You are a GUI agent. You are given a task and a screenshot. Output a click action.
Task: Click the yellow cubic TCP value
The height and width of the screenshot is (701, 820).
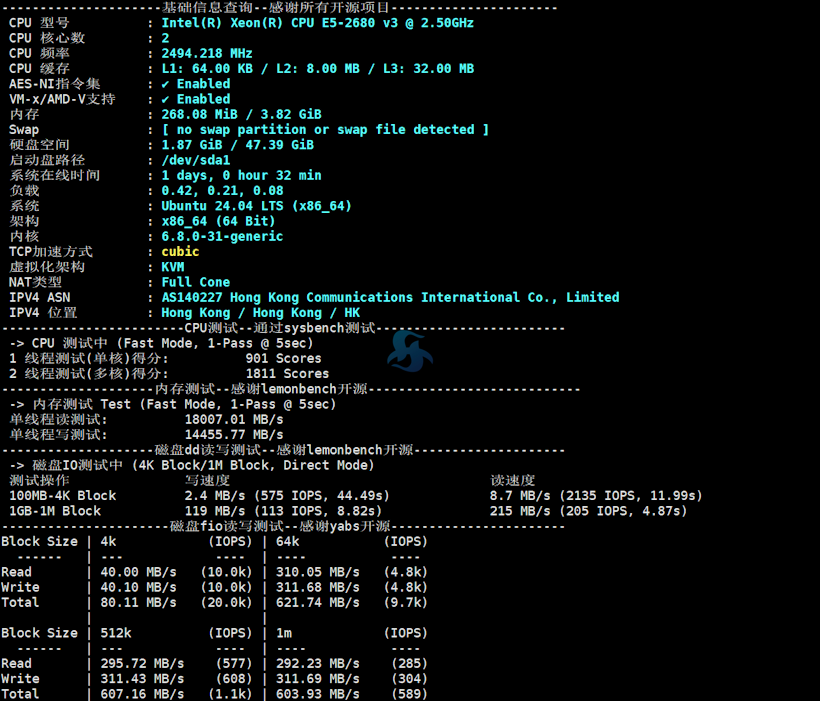180,252
